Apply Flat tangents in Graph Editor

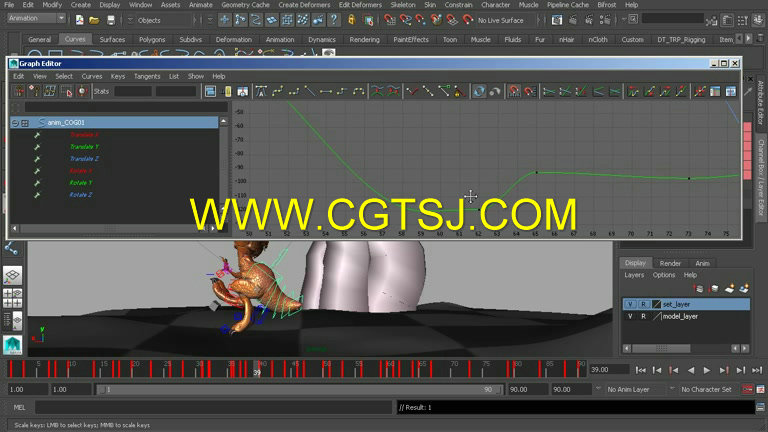coord(326,91)
